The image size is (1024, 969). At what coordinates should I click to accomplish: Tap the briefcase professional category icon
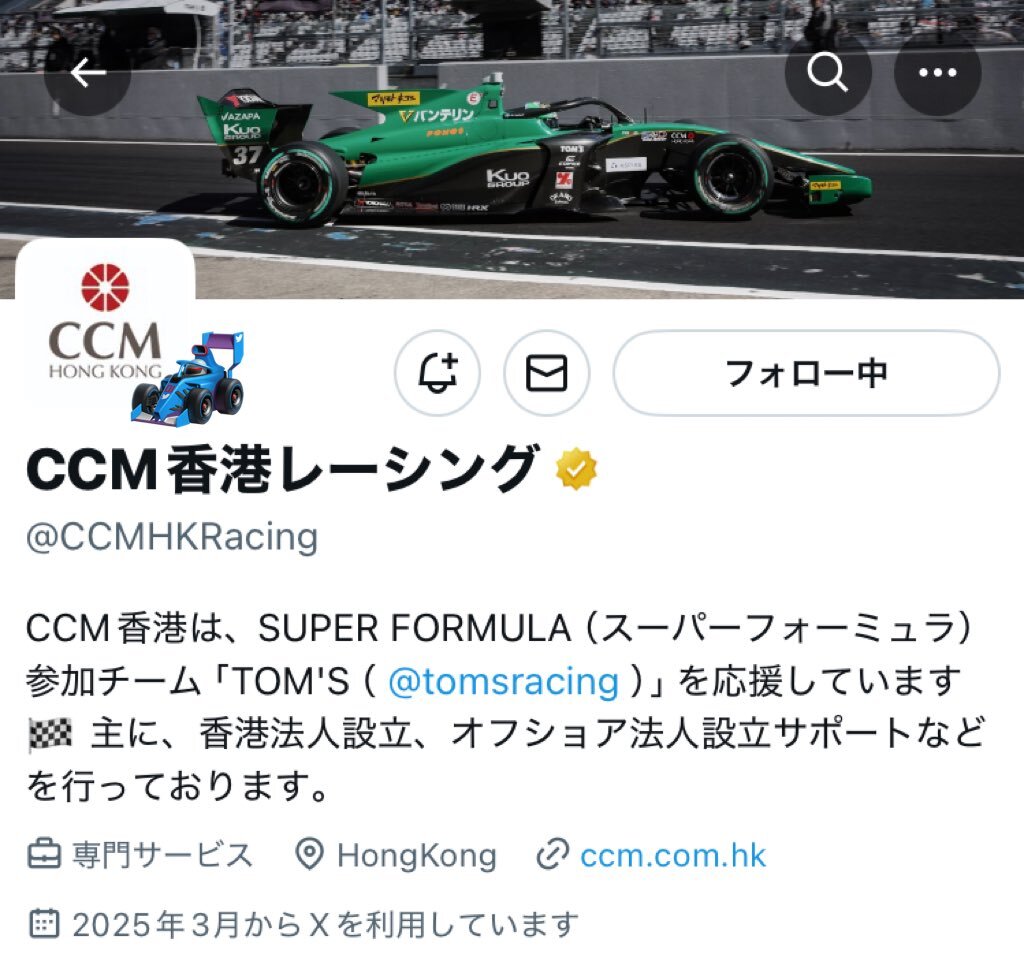pyautogui.click(x=44, y=855)
